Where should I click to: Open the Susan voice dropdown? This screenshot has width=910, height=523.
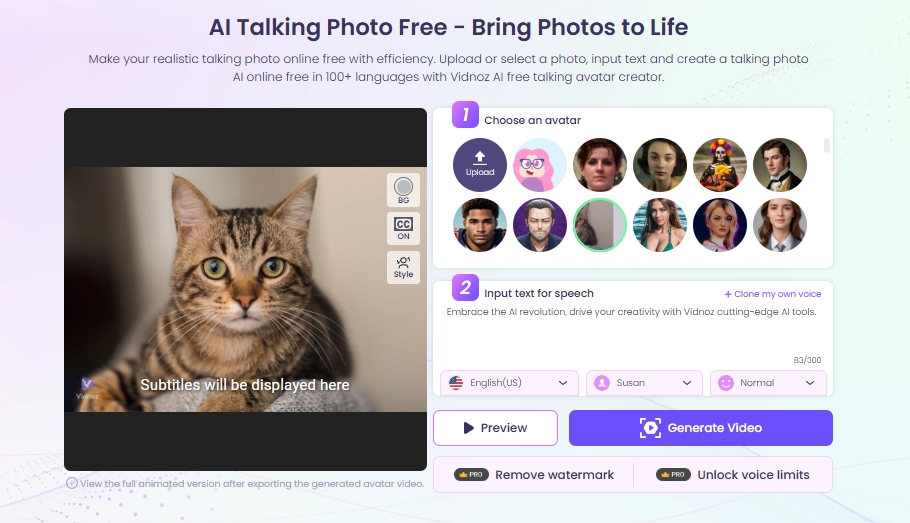(644, 383)
